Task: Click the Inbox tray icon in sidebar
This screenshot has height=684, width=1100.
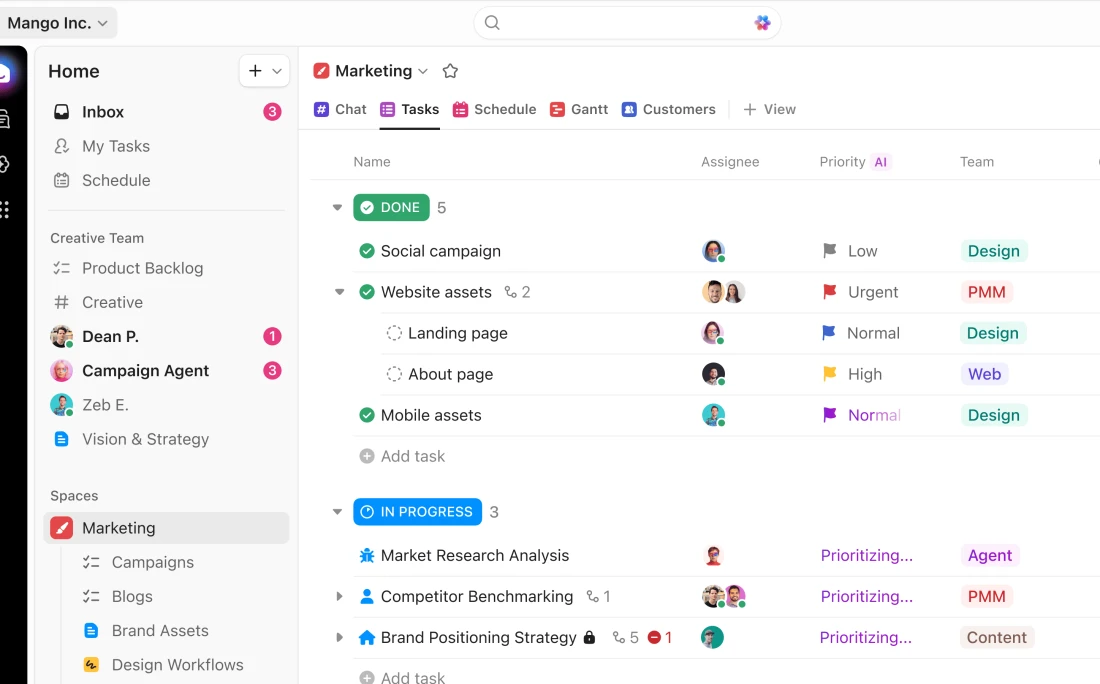Action: coord(62,112)
